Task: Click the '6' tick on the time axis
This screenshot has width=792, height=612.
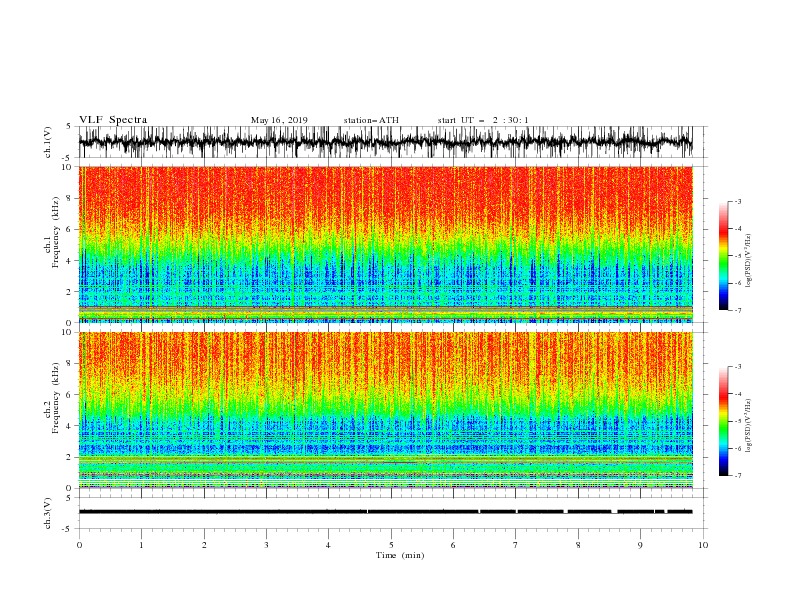Action: pos(453,545)
